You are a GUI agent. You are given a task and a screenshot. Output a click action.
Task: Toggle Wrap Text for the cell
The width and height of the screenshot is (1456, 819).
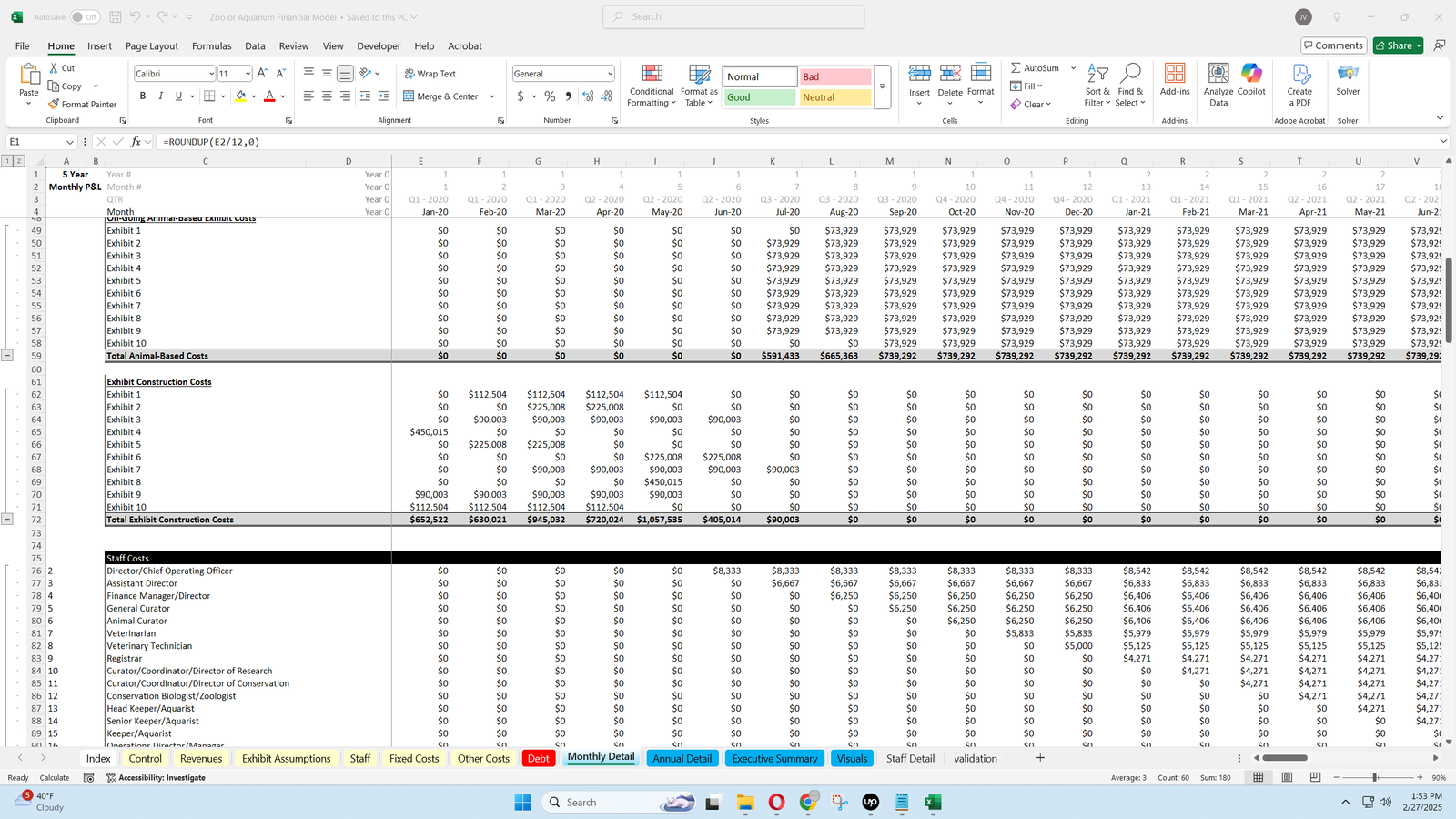tap(430, 74)
